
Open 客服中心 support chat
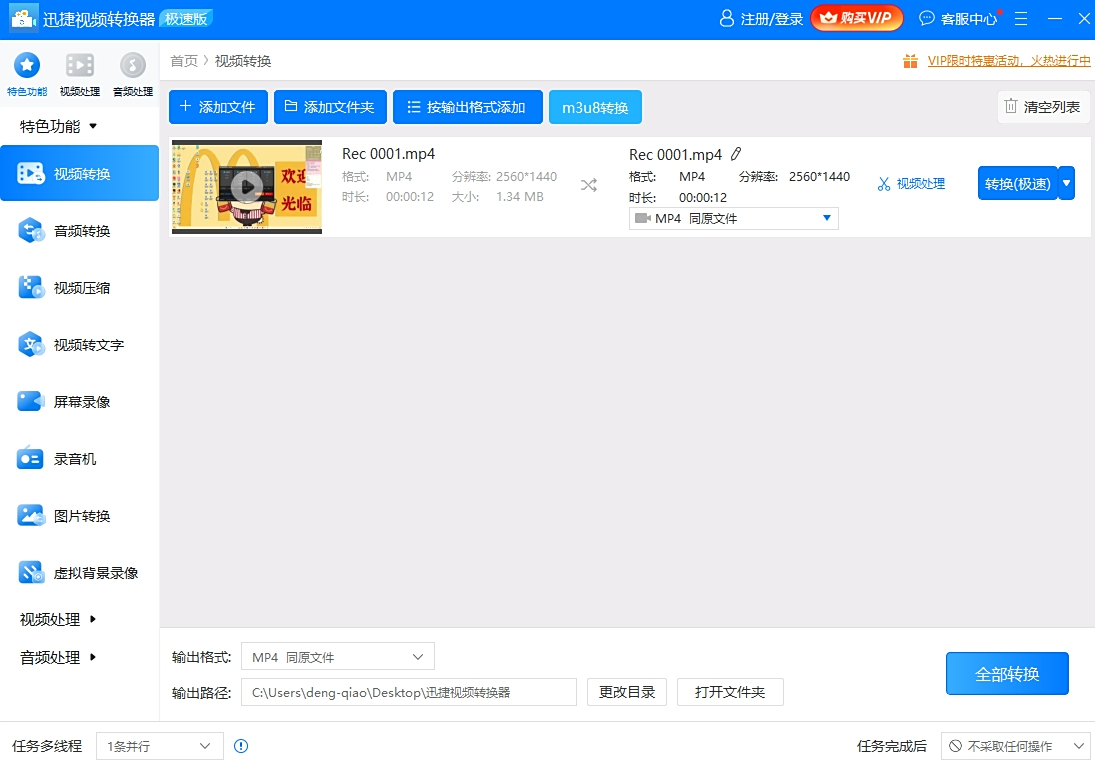coord(958,19)
